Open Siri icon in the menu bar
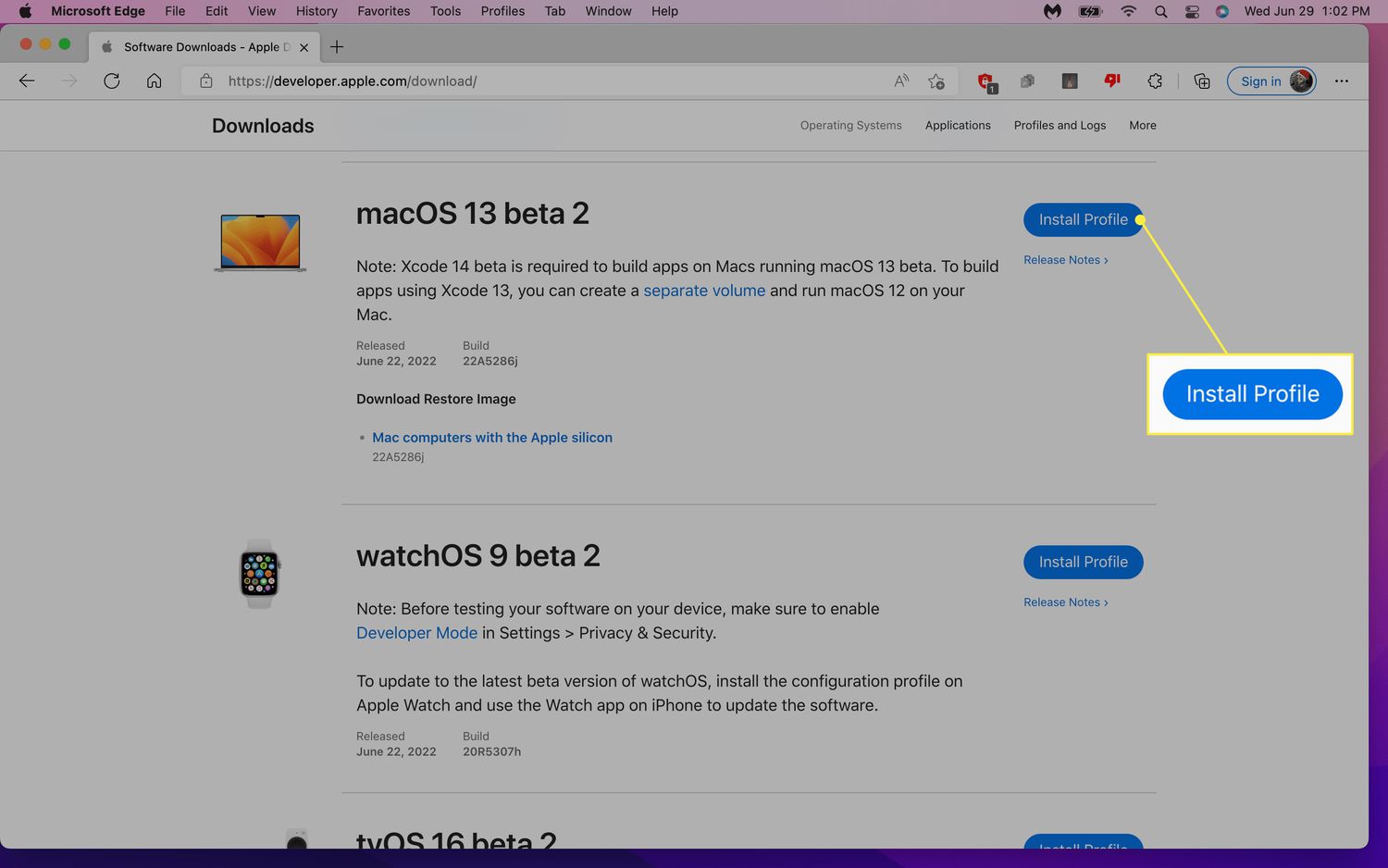The image size is (1388, 868). coord(1222,11)
